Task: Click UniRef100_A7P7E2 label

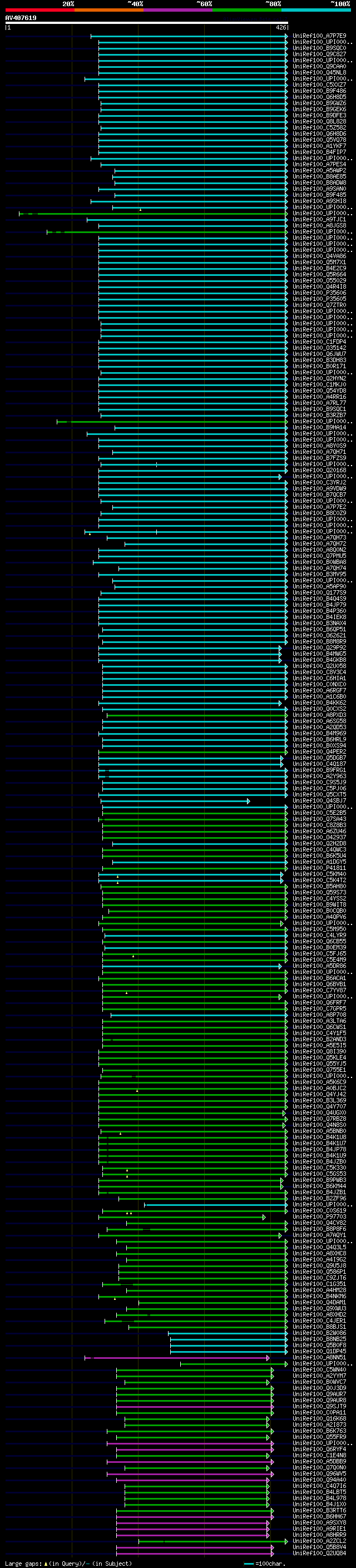Action: tap(319, 507)
